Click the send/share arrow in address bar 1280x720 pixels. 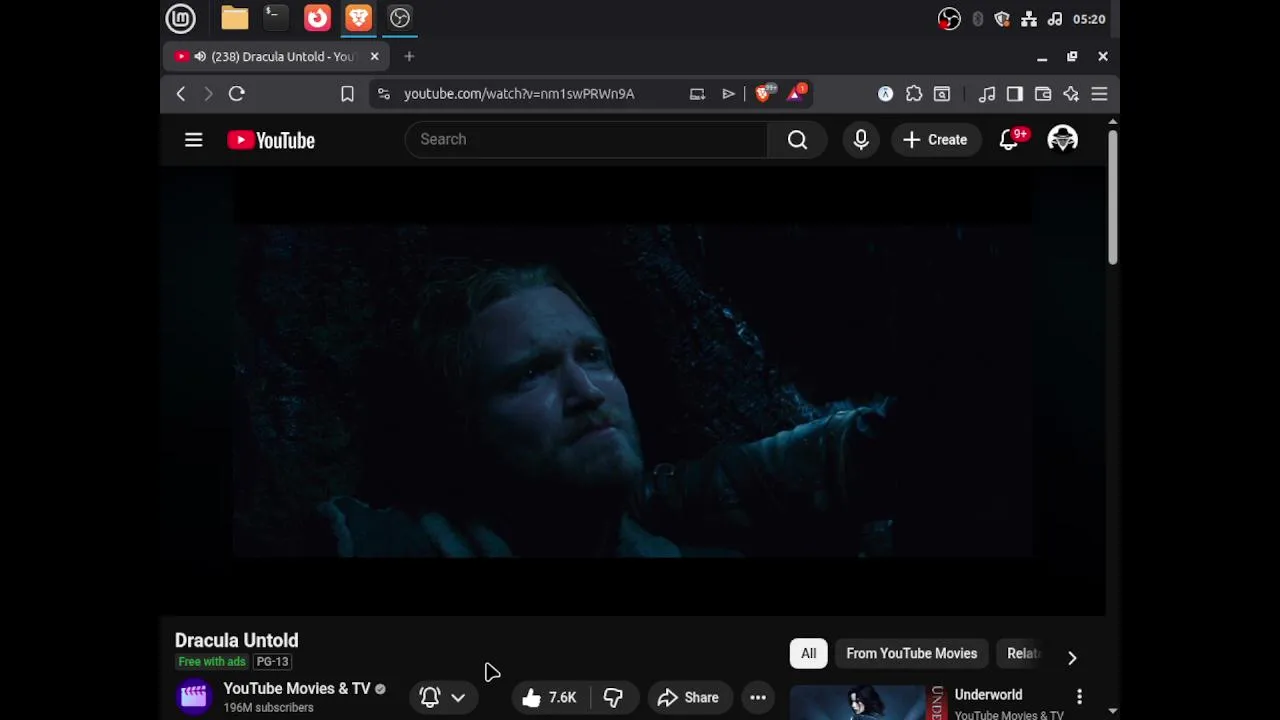pyautogui.click(x=728, y=94)
